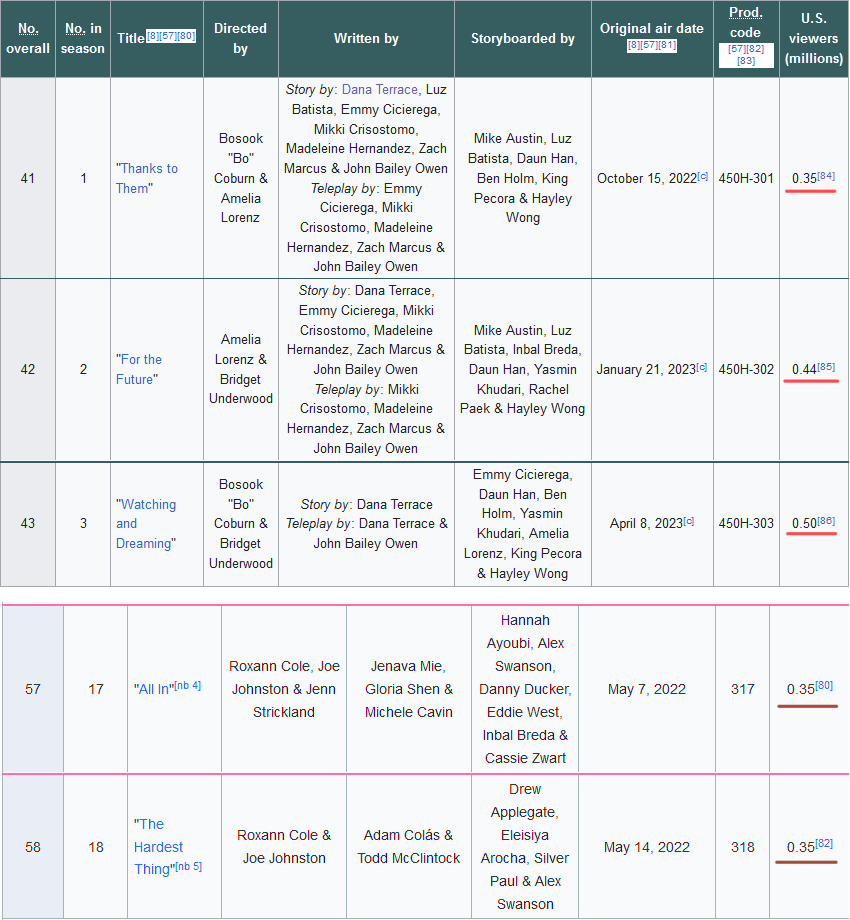Viewport: 850px width, 920px height.
Task: Click the "Written by" column header
Action: [366, 39]
